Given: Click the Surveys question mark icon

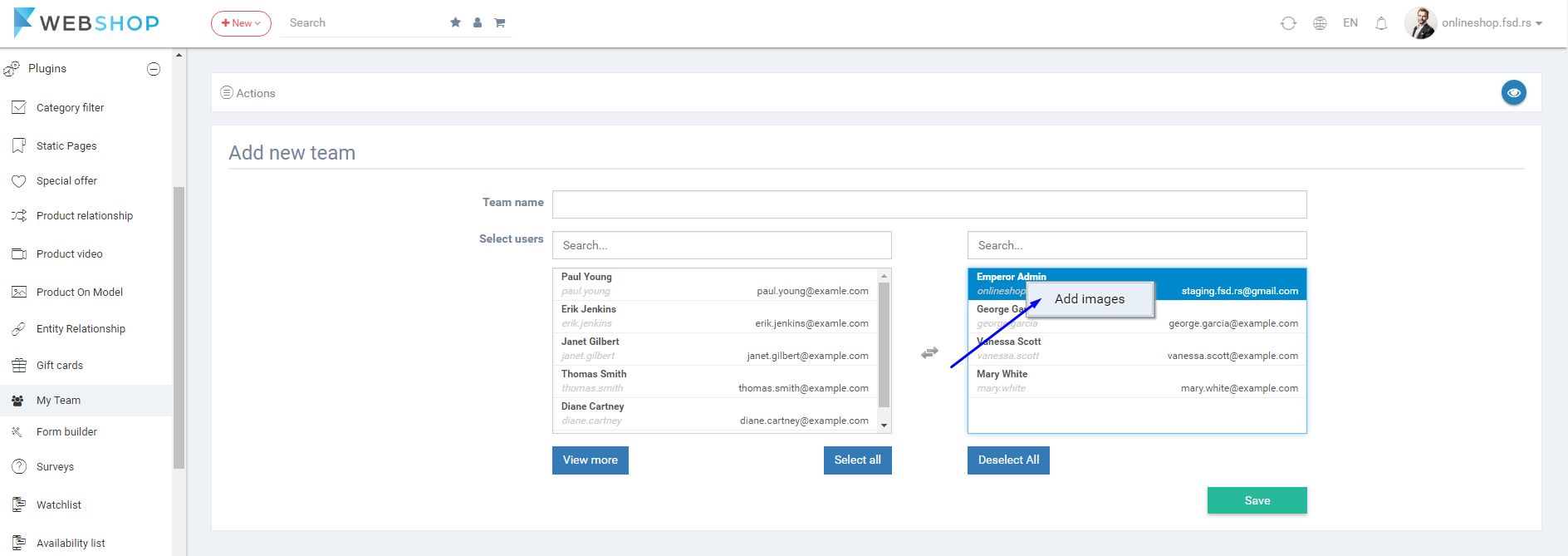Looking at the screenshot, I should pos(19,467).
